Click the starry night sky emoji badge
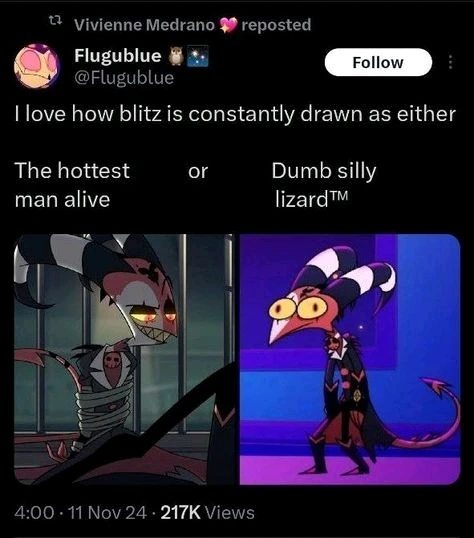 tap(198, 56)
